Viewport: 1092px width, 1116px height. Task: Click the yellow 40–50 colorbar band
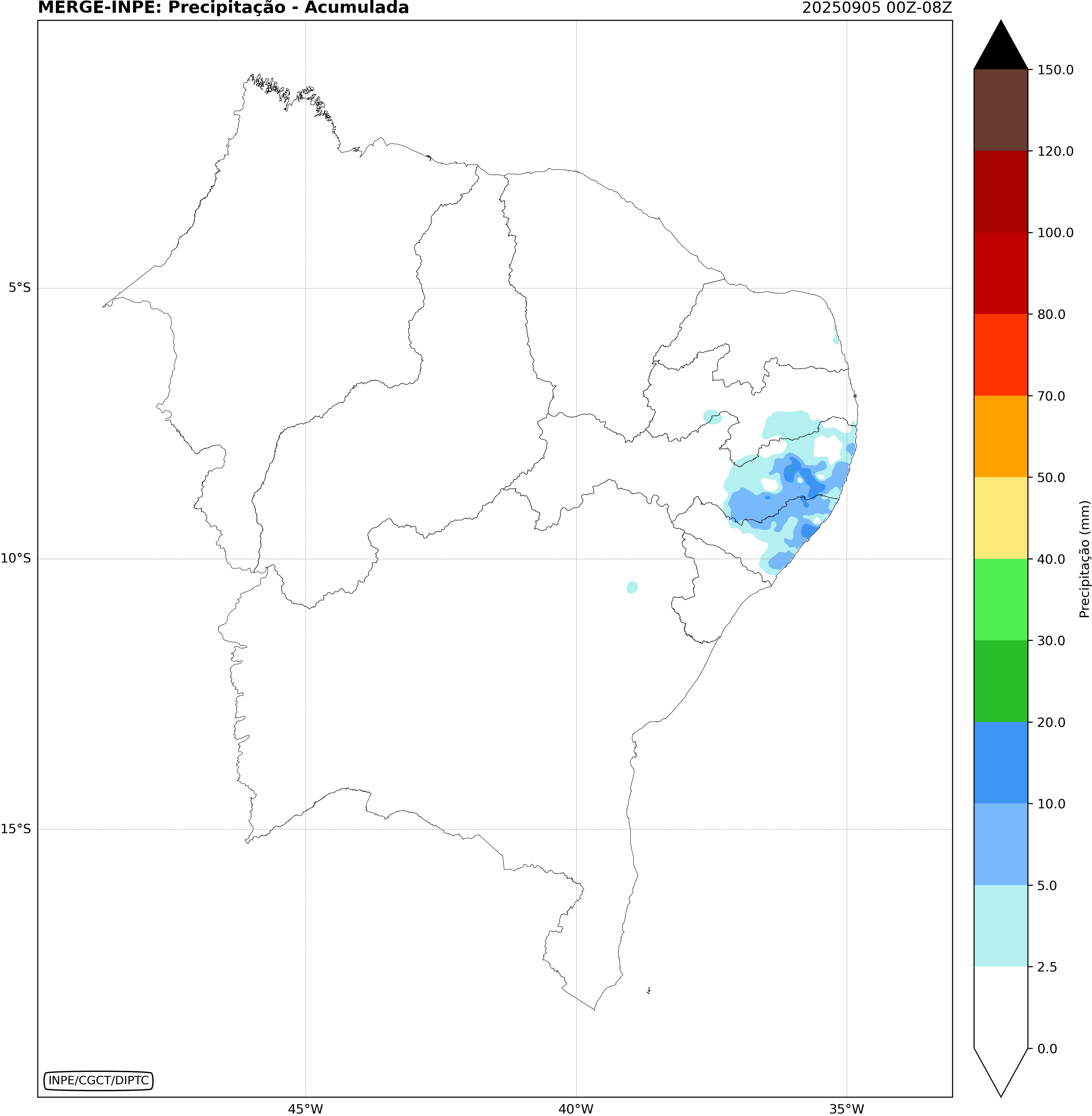[x=1000, y=518]
